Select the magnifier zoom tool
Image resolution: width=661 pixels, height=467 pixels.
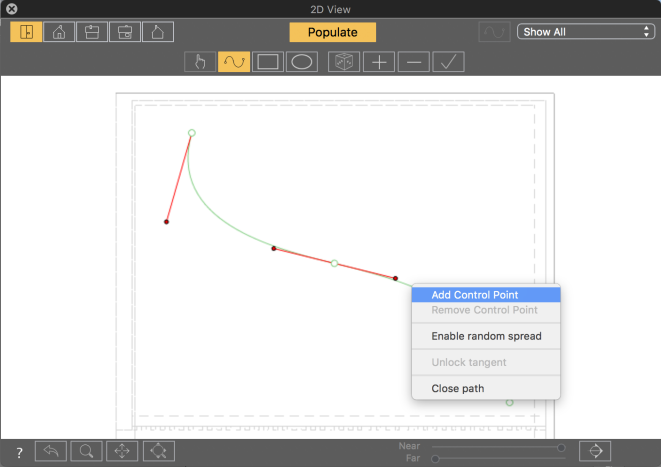(86, 451)
